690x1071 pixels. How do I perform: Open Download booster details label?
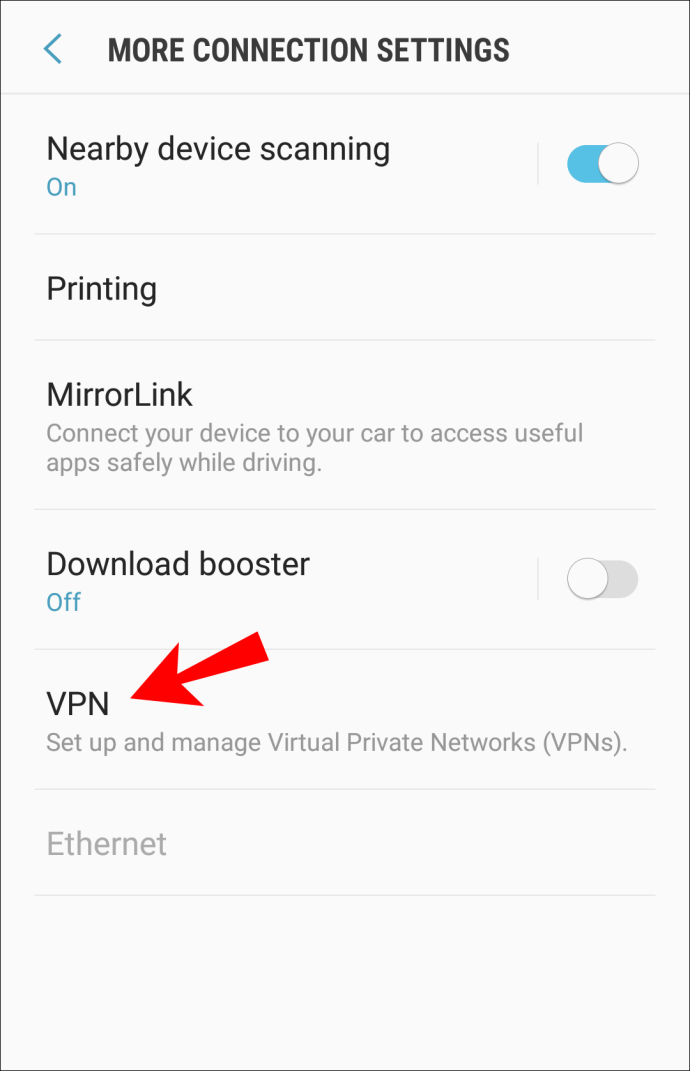[x=178, y=564]
